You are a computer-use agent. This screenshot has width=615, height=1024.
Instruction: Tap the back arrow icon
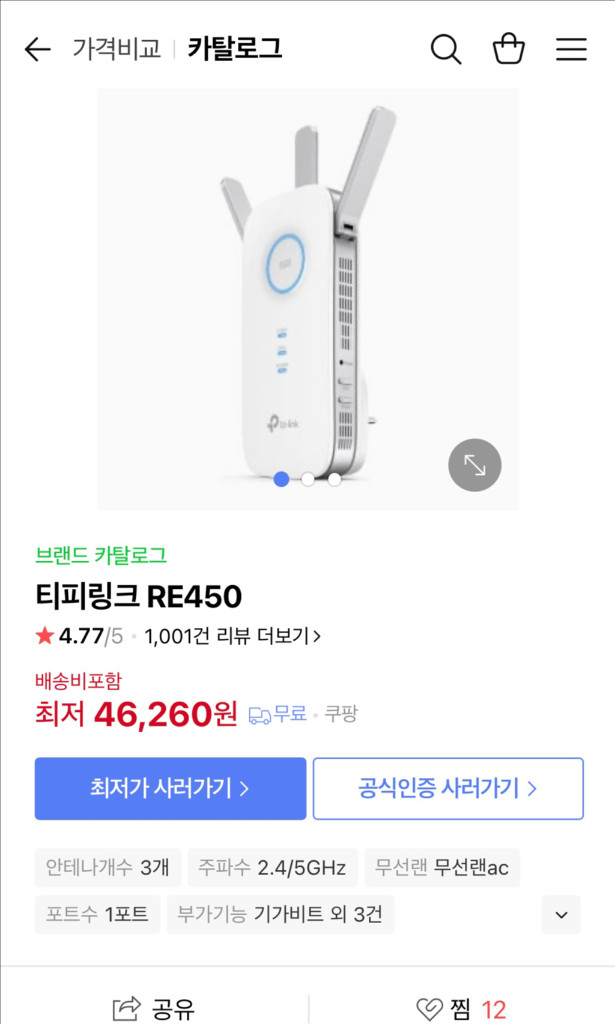(x=37, y=48)
